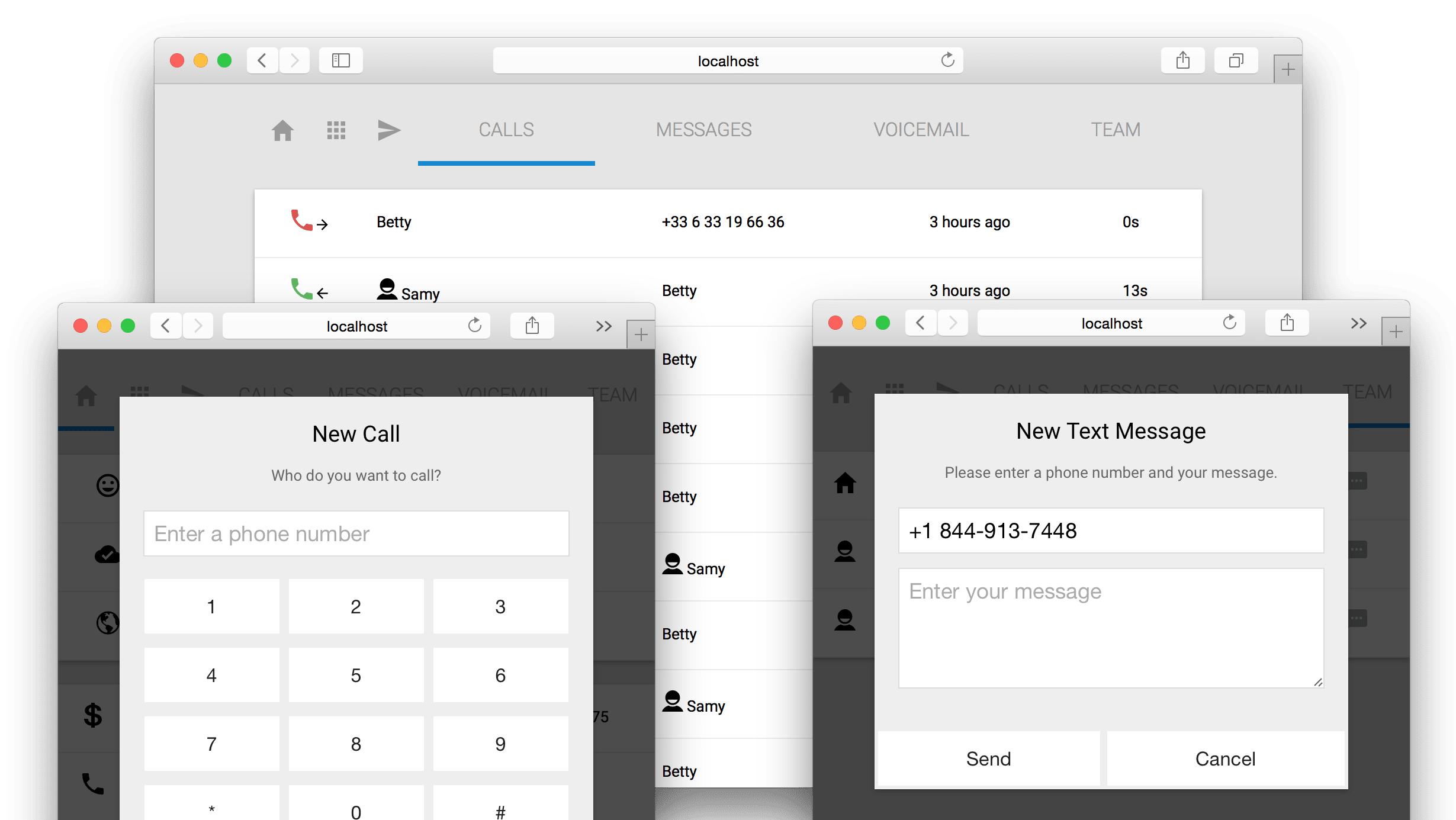
Task: Select the TEAM tab in main window
Action: [1116, 130]
